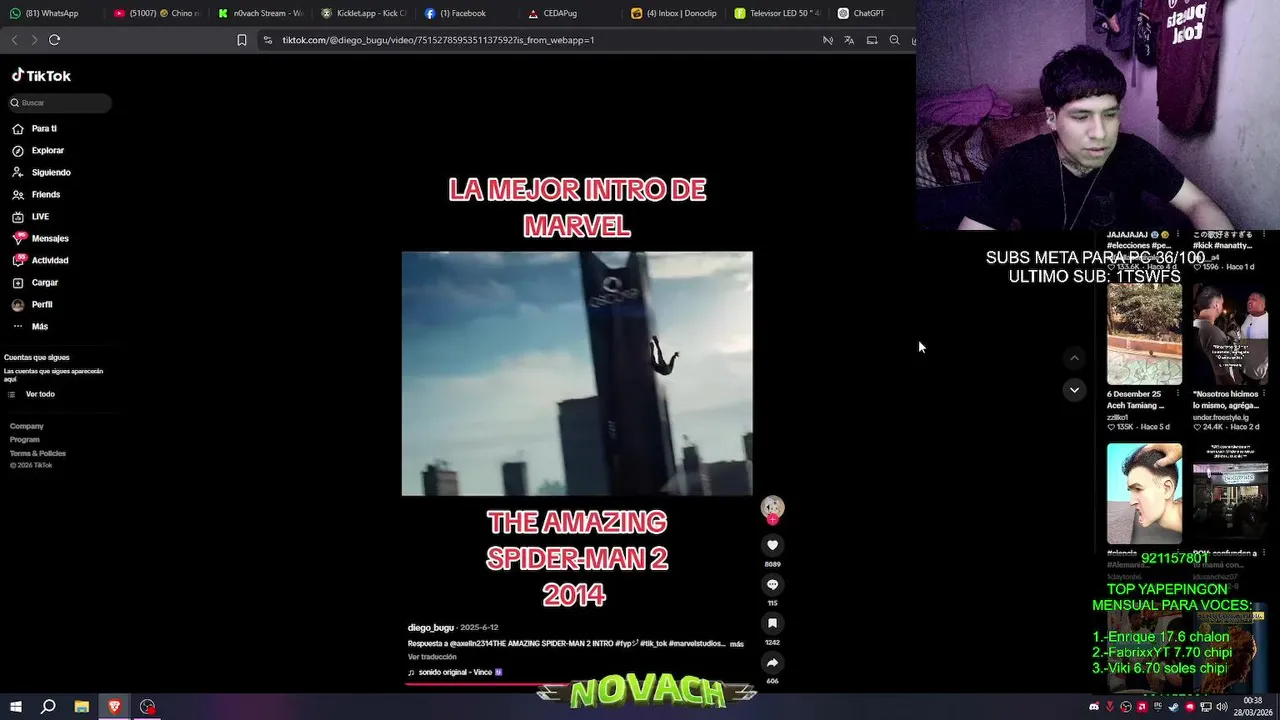Open Windows Start menu
This screenshot has width=1280, height=720.
[x=15, y=707]
